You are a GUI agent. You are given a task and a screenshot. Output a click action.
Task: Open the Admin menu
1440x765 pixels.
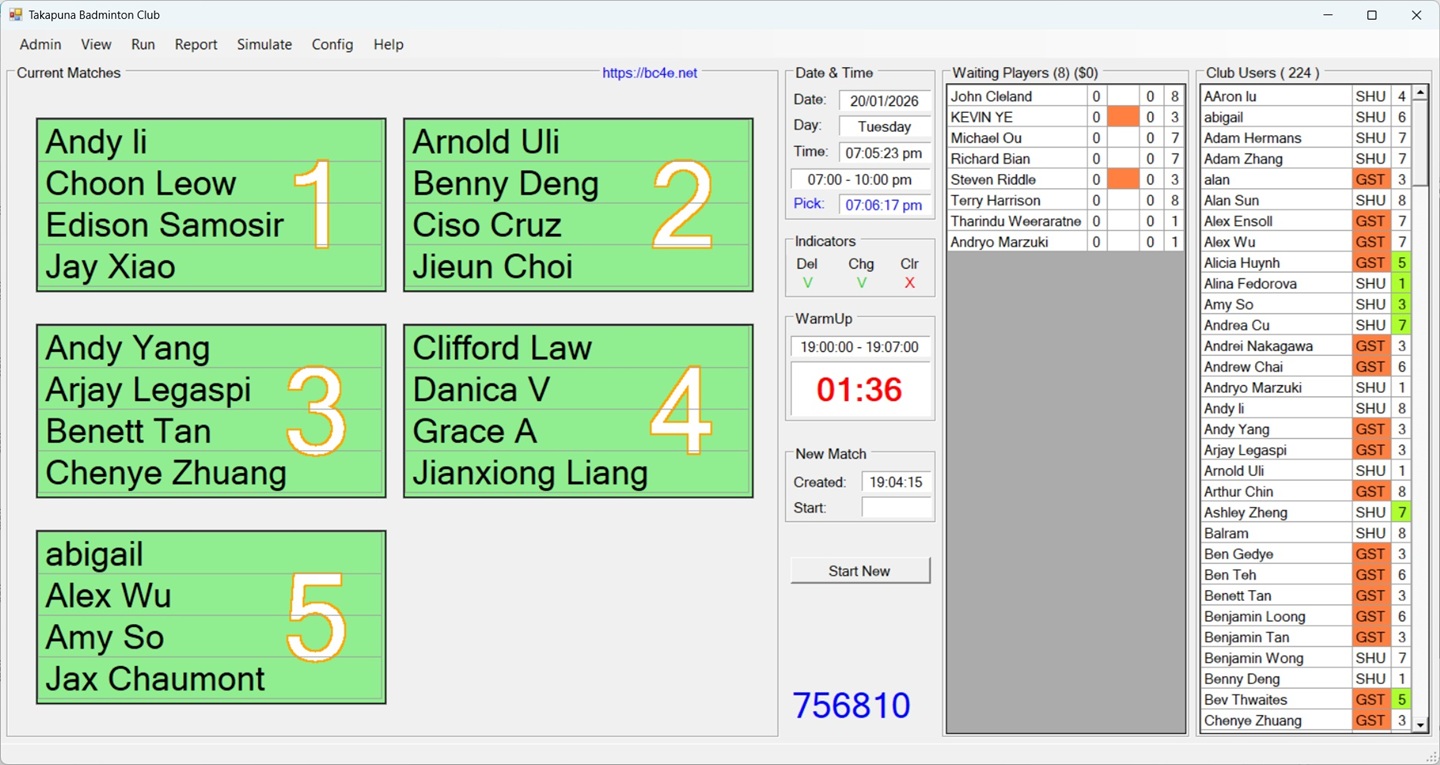coord(40,44)
